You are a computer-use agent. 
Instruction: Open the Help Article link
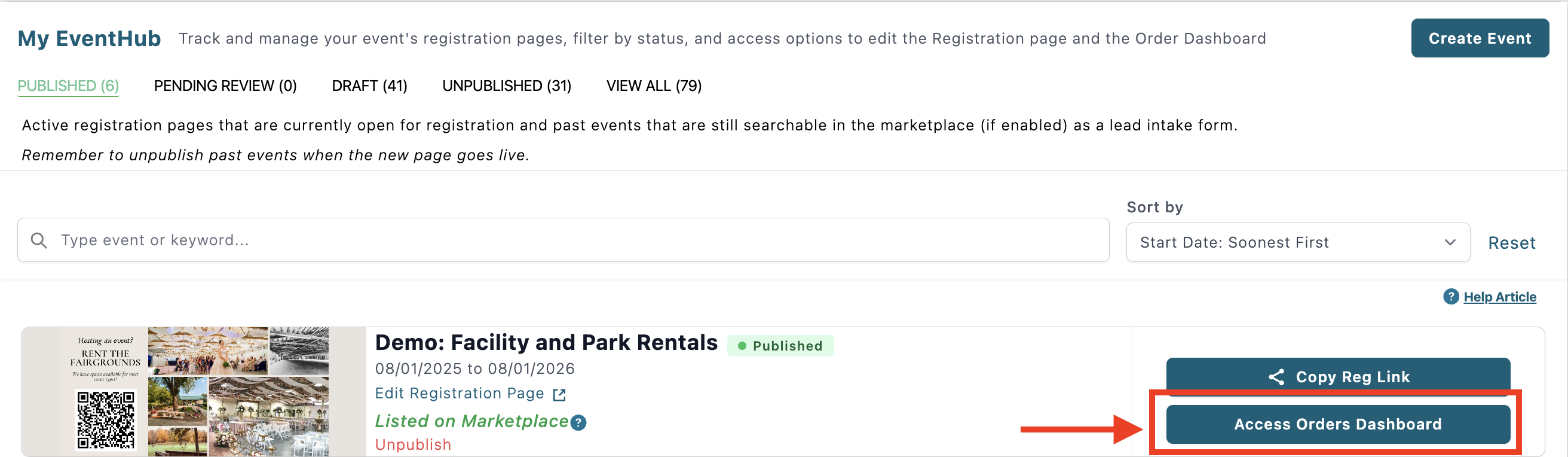tap(1500, 297)
